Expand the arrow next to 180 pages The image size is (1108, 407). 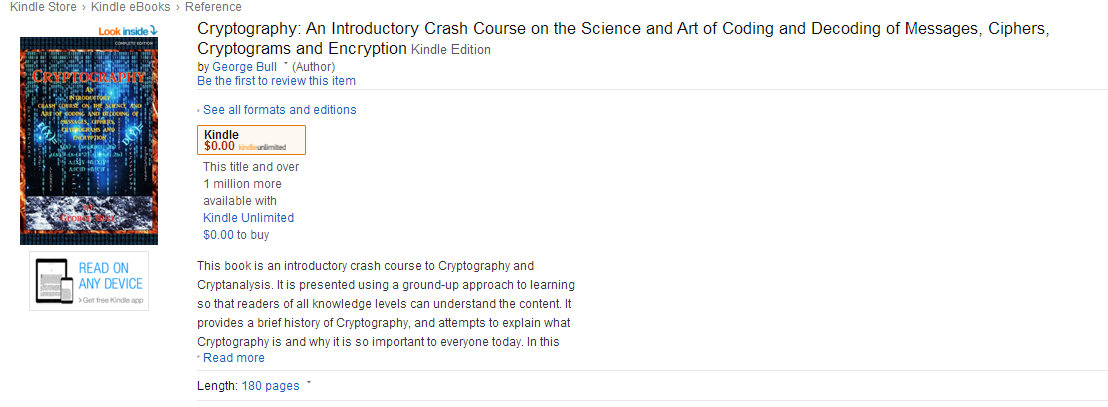coord(309,384)
